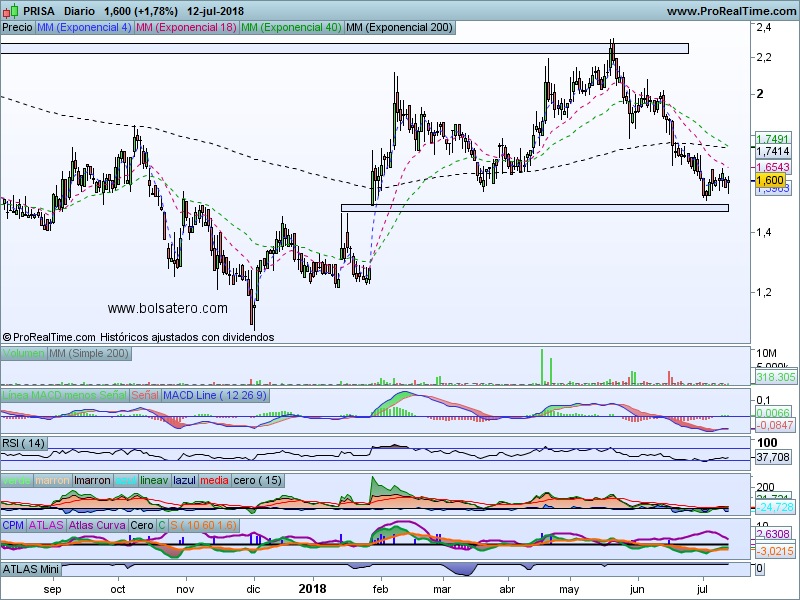Select the Señal label in MACD panel
800x600 pixels.
pyautogui.click(x=145, y=396)
